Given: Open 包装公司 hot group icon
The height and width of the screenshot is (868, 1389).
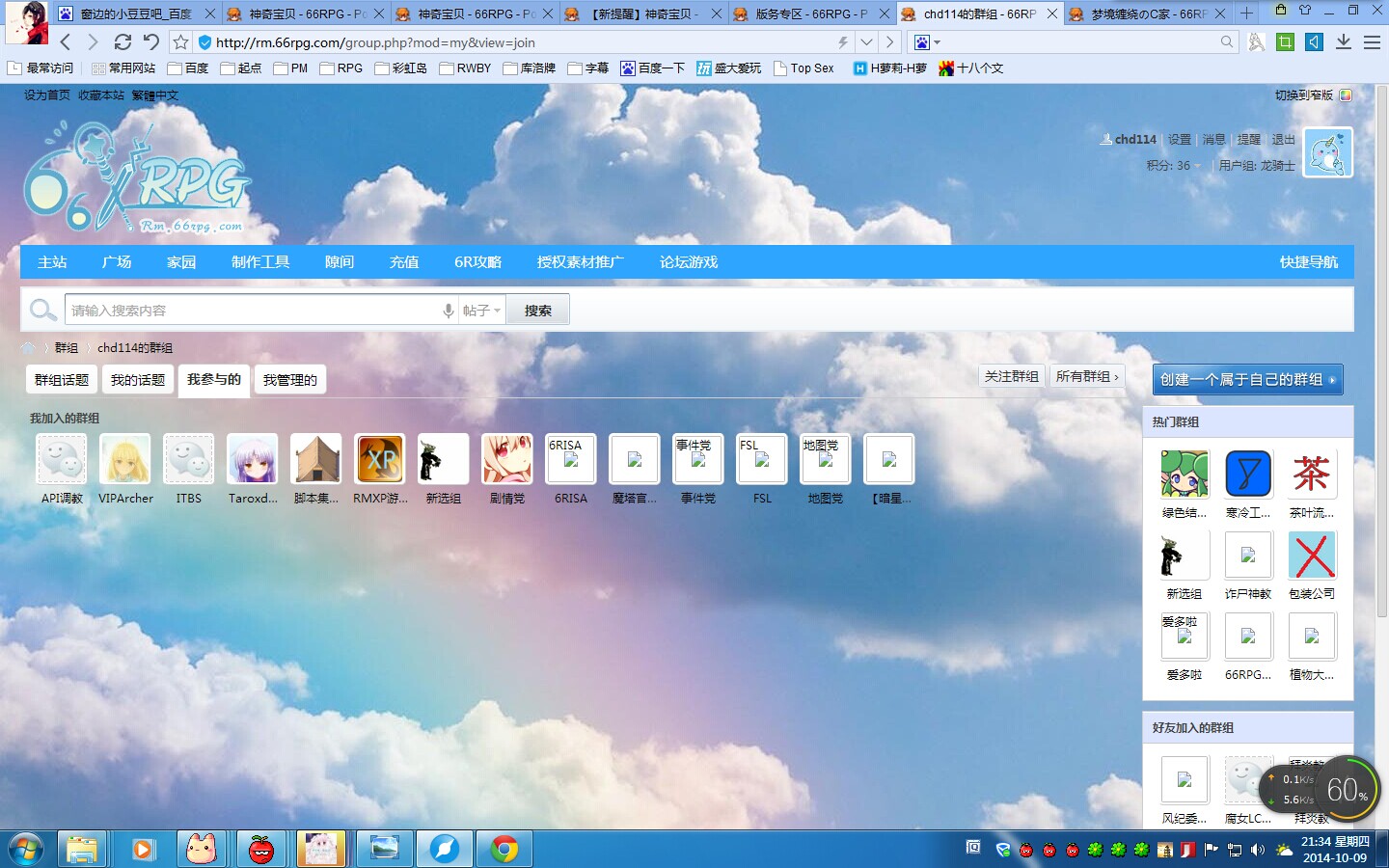Looking at the screenshot, I should tap(1312, 555).
